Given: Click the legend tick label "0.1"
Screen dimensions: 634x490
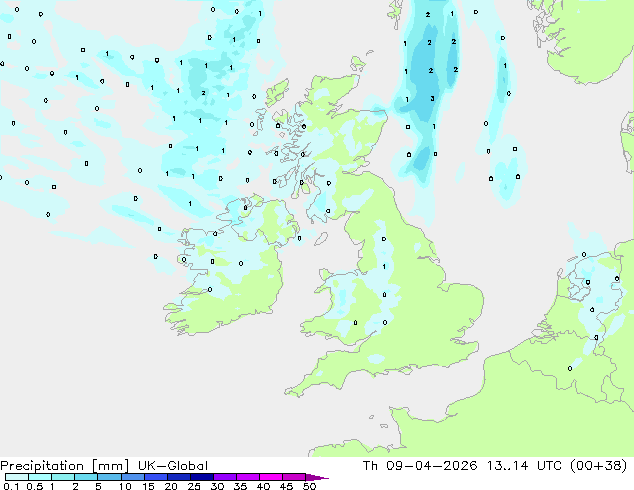Looking at the screenshot, I should click(x=11, y=486).
